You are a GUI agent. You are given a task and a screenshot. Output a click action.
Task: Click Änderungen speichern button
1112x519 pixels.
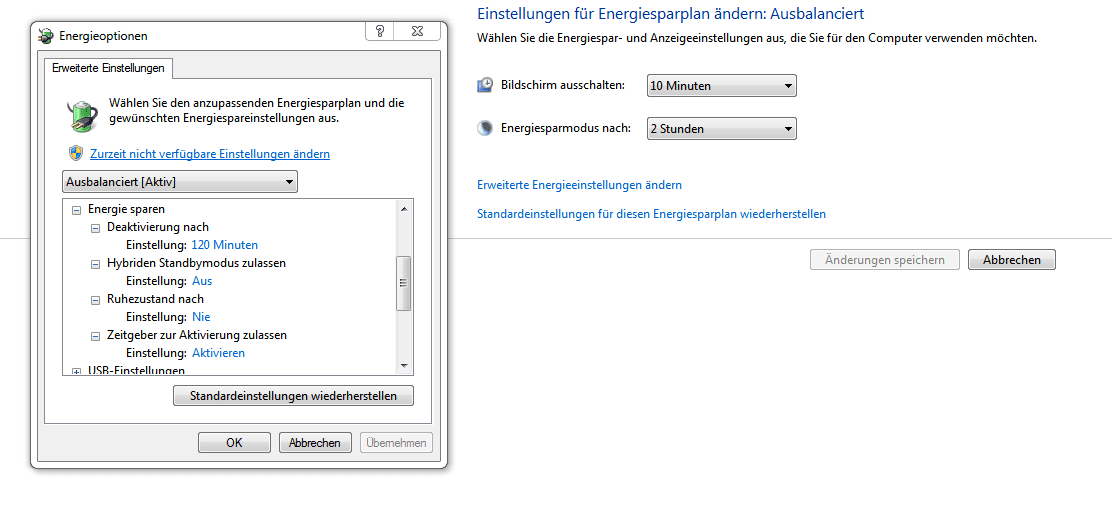pyautogui.click(x=885, y=260)
